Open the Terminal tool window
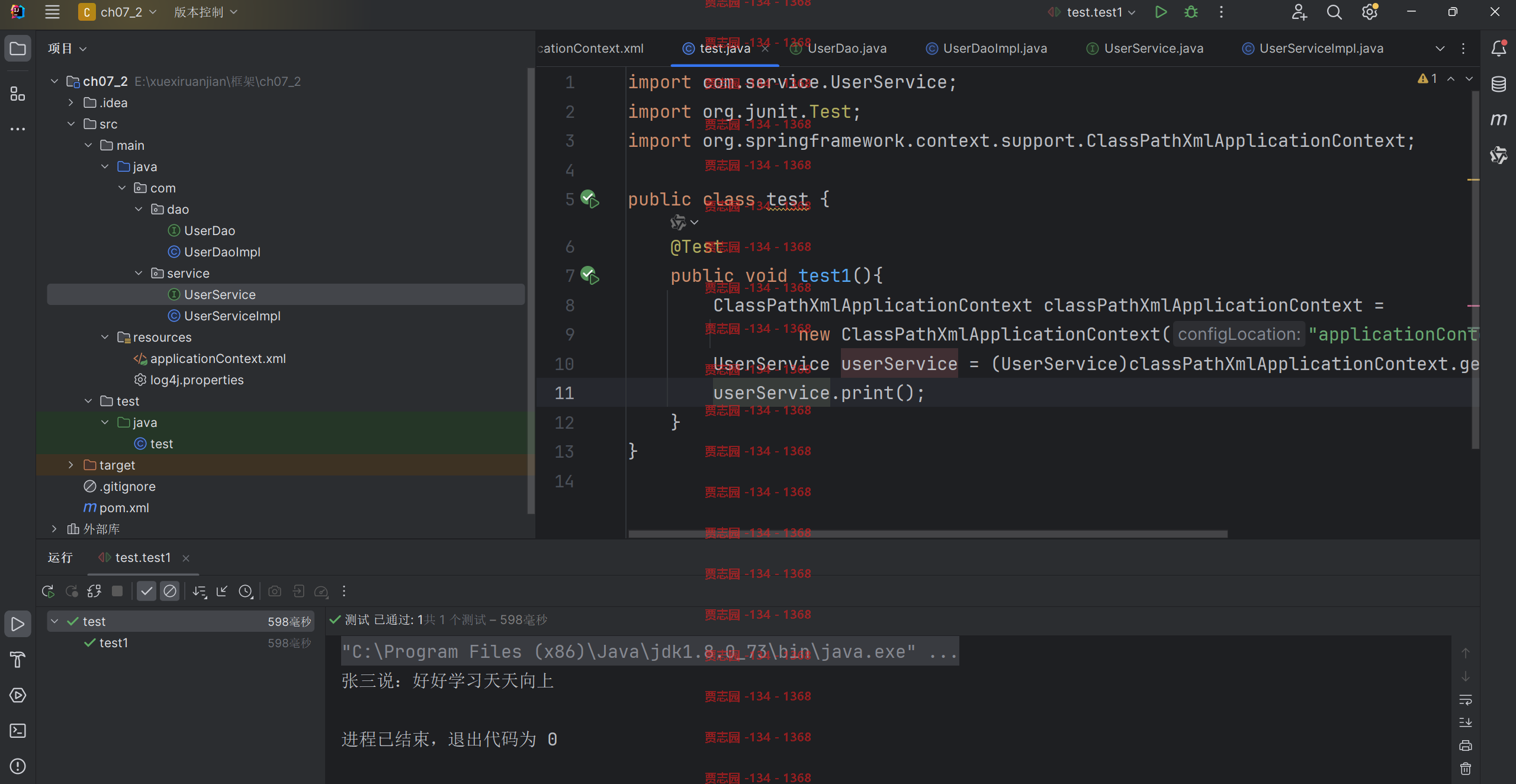The image size is (1516, 784). click(x=18, y=731)
